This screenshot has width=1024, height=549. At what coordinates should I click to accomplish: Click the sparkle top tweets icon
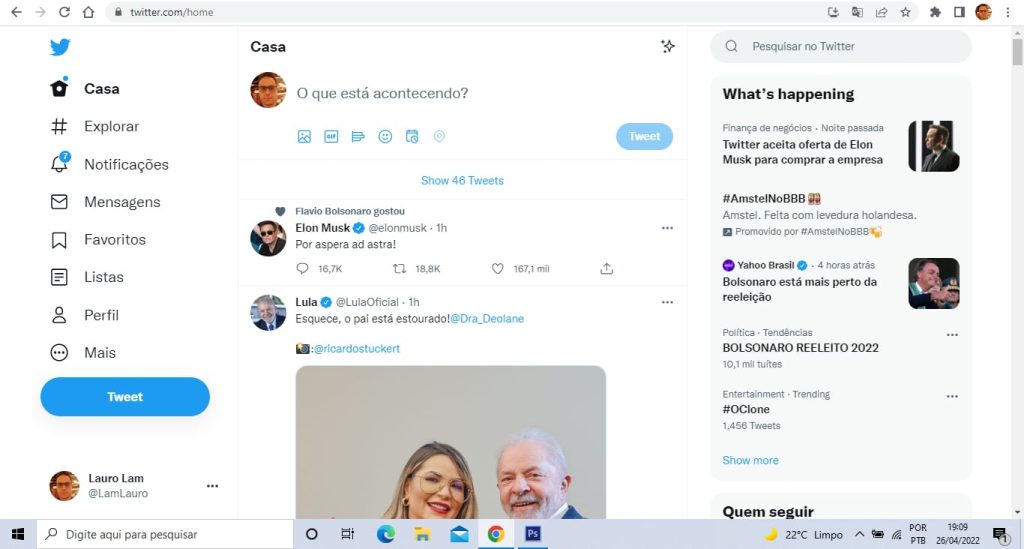[x=667, y=46]
